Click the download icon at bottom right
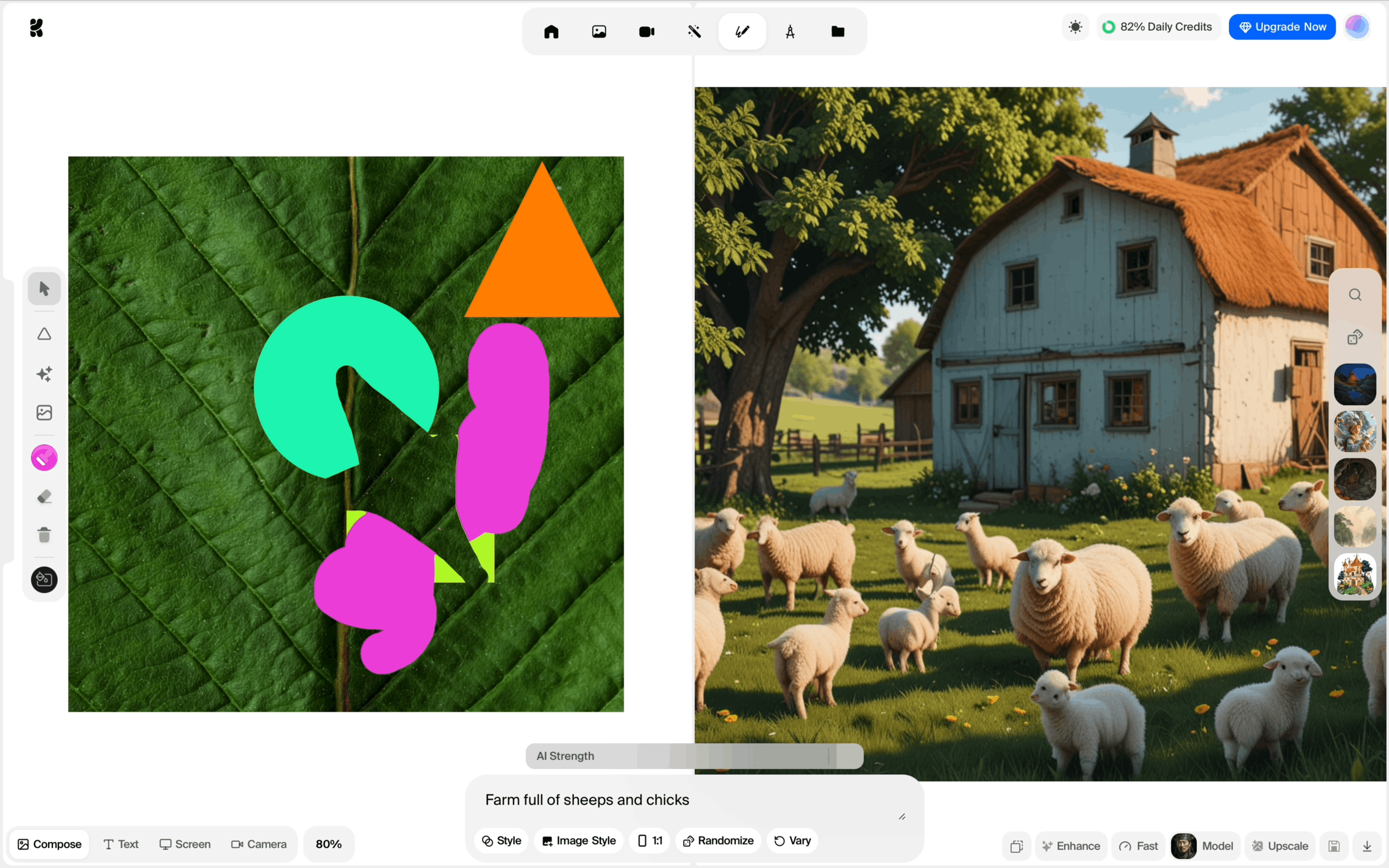Image resolution: width=1389 pixels, height=868 pixels. (1366, 845)
